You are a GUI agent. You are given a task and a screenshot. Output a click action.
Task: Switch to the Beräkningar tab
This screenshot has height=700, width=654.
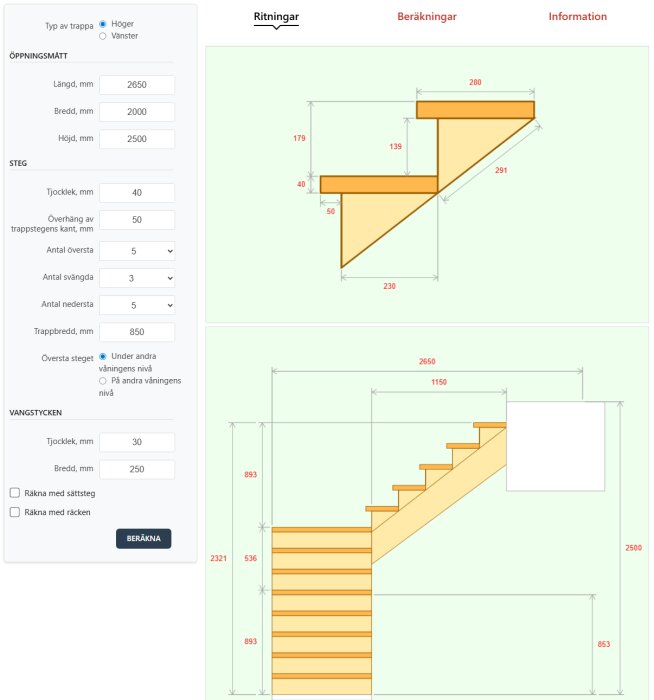[427, 17]
